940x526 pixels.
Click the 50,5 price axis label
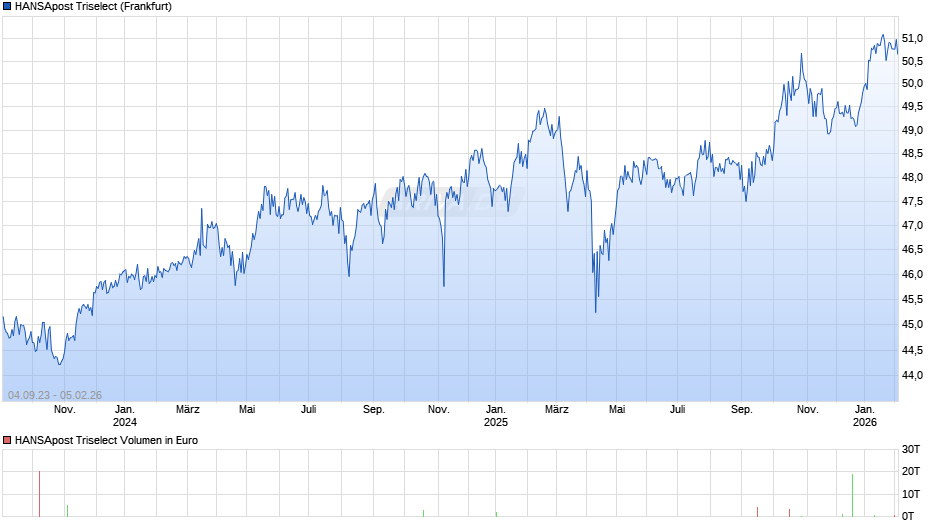(x=912, y=61)
